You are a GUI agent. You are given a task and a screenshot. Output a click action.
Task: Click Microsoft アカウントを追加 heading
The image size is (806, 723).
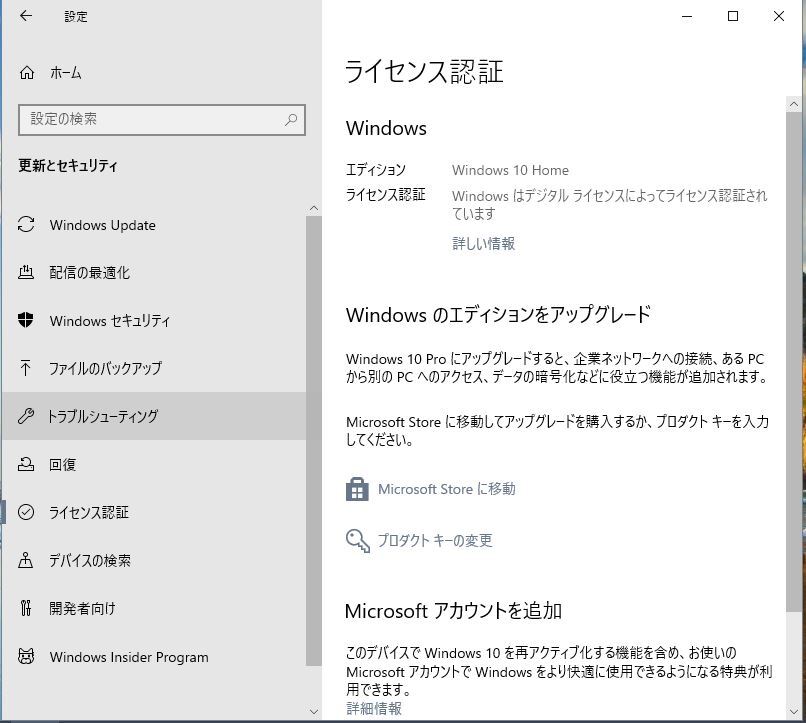pos(453,611)
